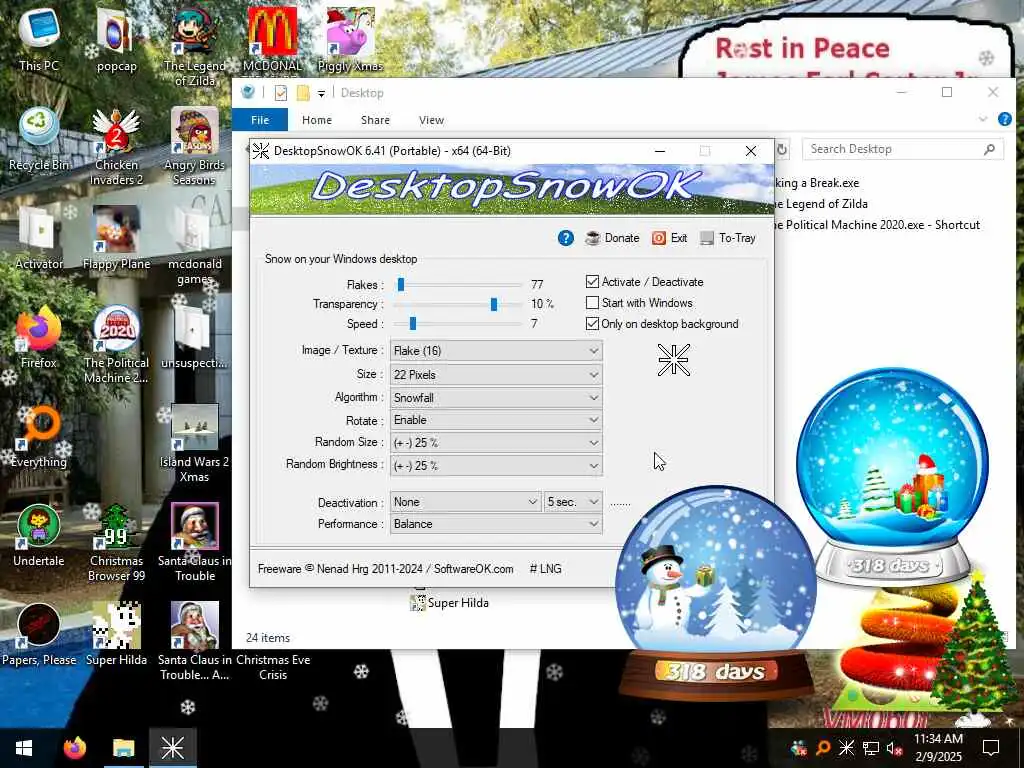Open Algorithm dropdown showing Snowfall

pyautogui.click(x=496, y=397)
